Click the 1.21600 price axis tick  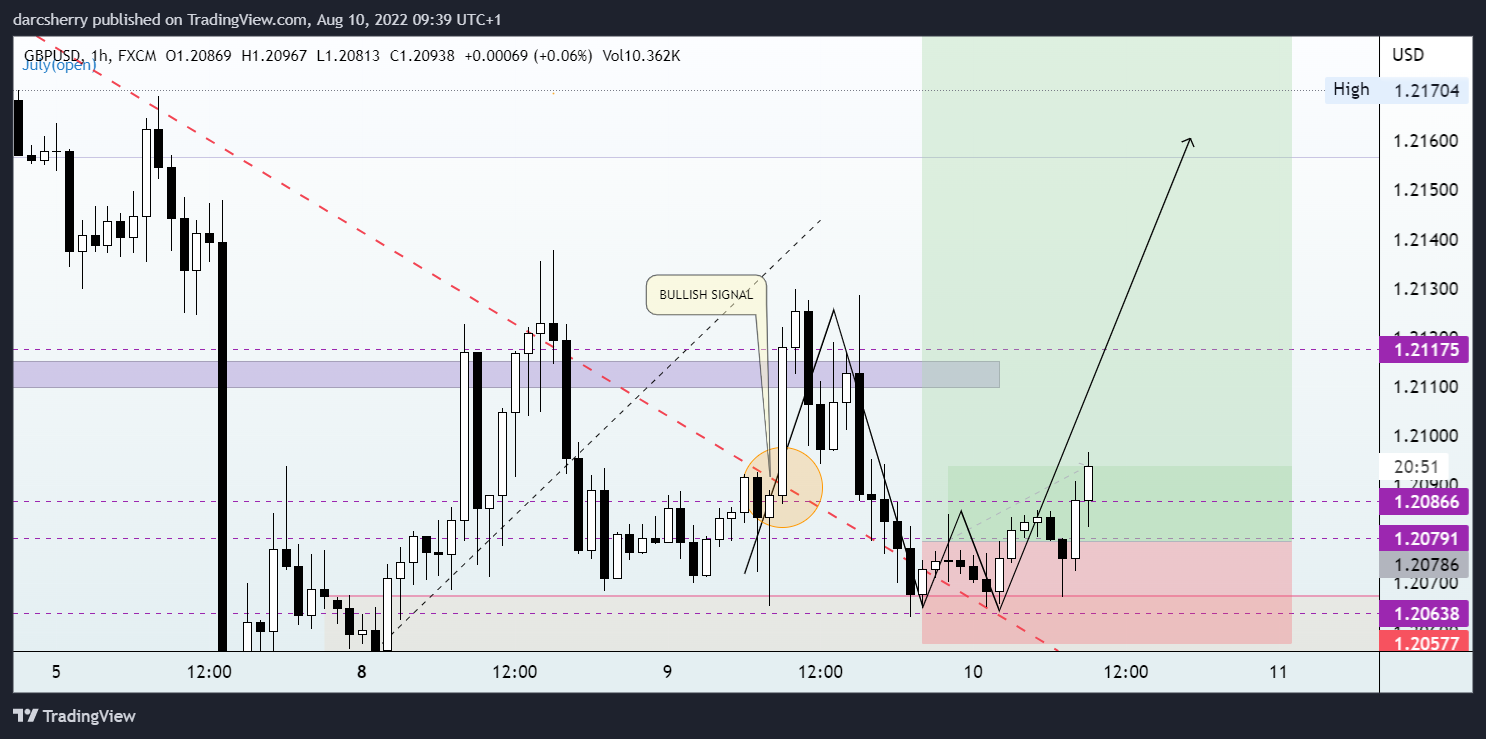coord(1424,141)
